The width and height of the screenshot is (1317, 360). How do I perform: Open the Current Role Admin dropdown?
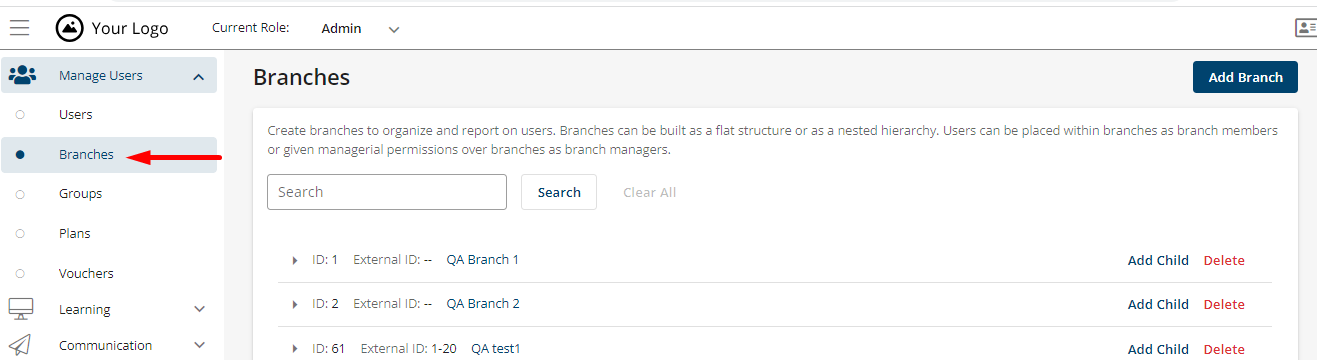click(360, 29)
